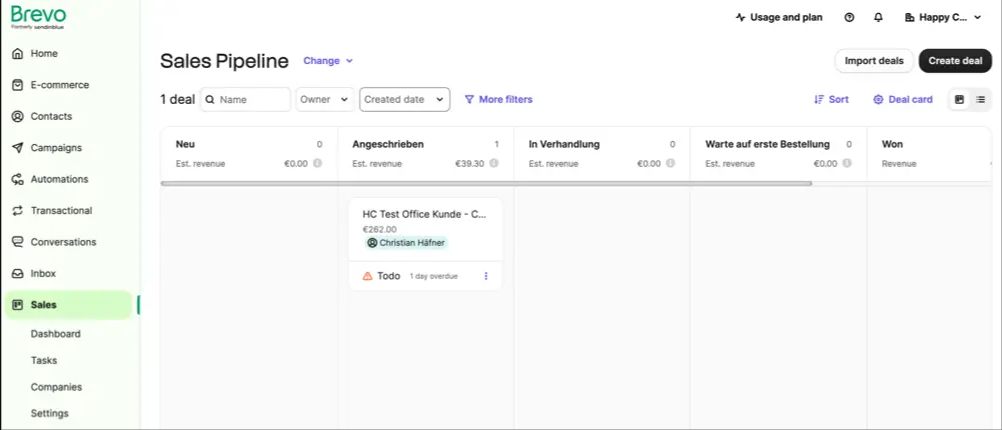Click the Won column header
This screenshot has height=430, width=1002.
tap(892, 144)
